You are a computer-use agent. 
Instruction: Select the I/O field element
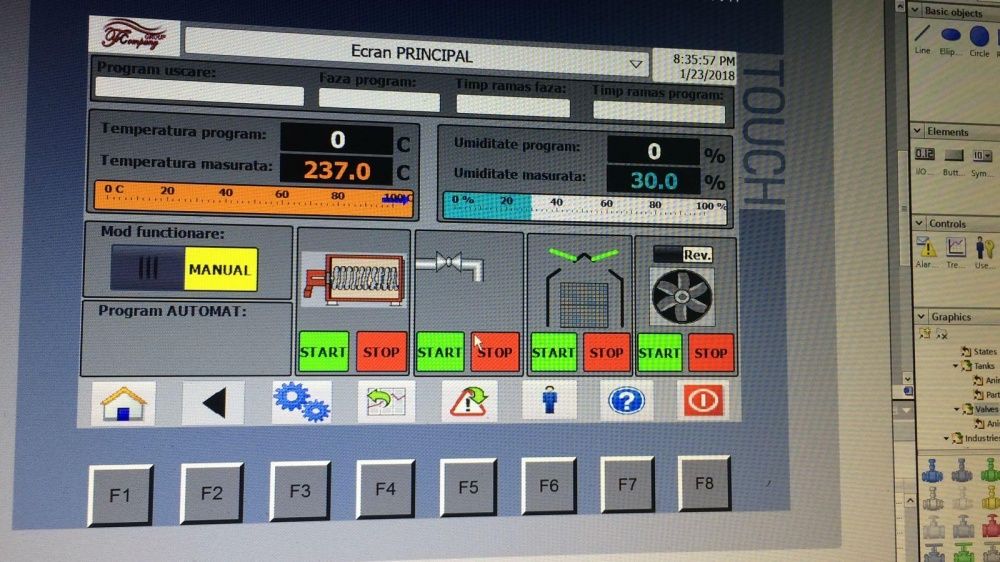[924, 161]
